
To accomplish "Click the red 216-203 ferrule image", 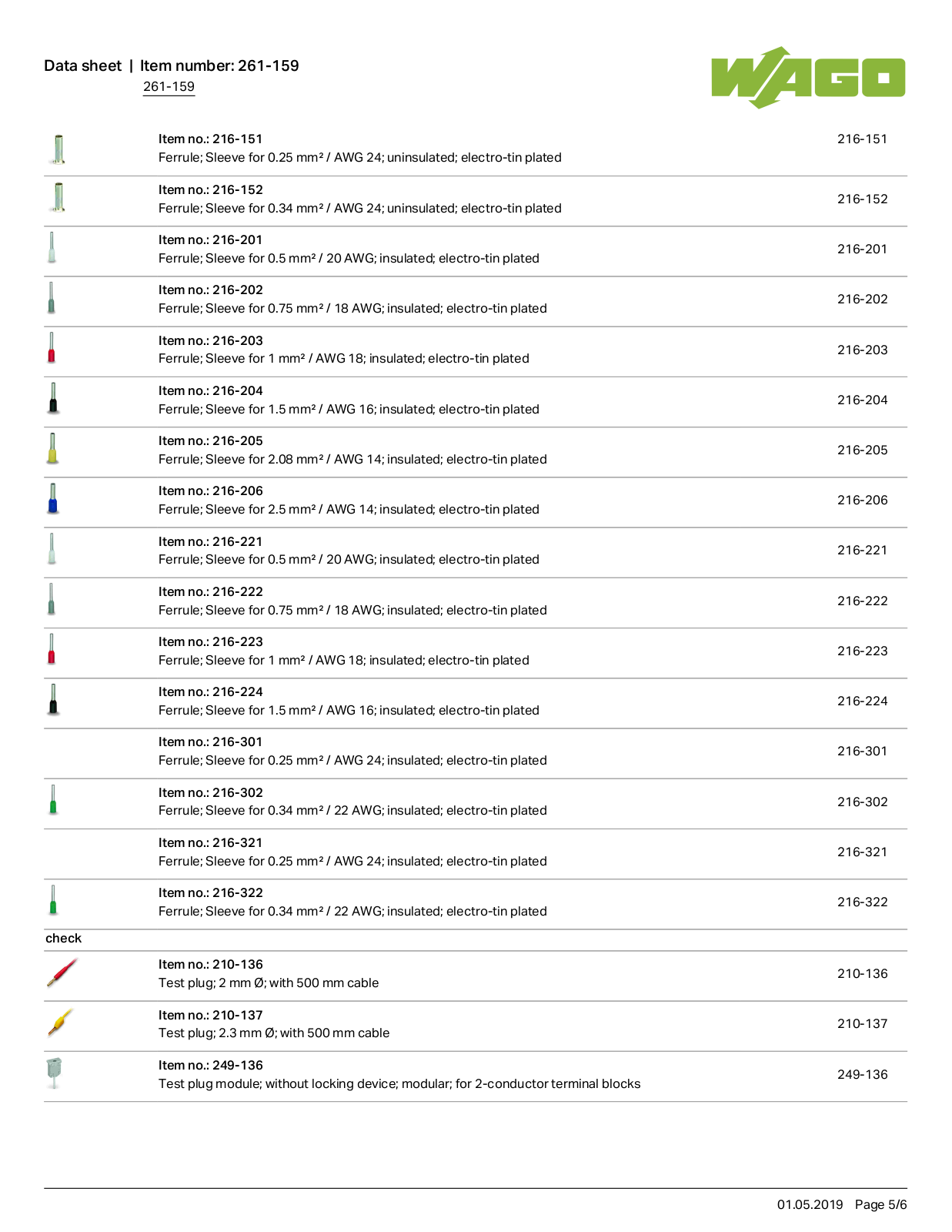I will coord(52,347).
